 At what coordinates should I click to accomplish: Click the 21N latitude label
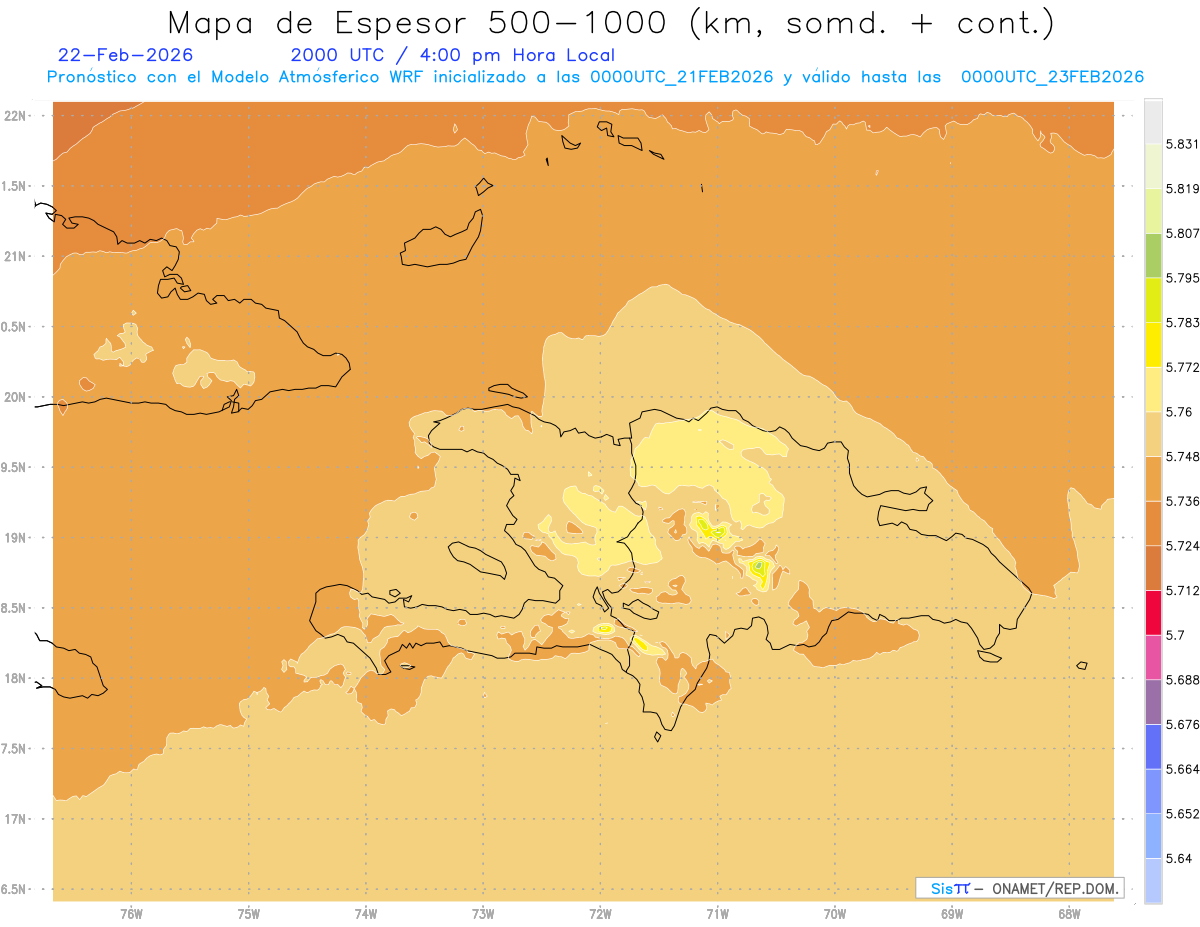tap(17, 257)
